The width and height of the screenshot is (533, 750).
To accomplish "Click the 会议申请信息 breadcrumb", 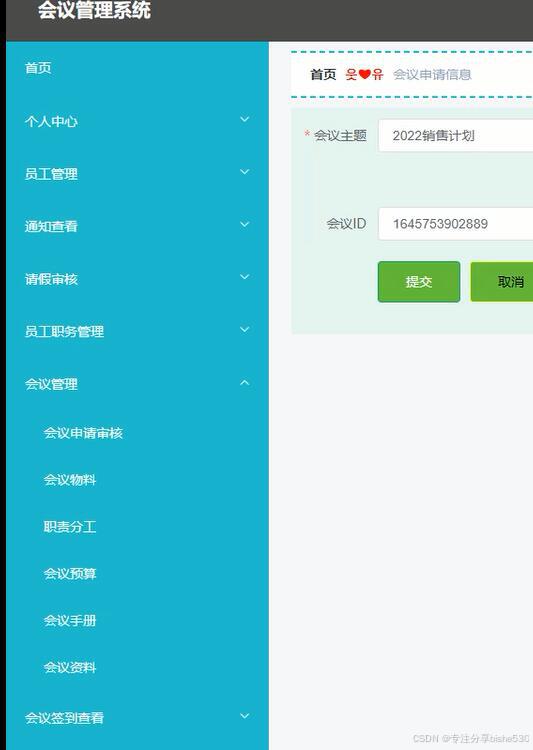I will coord(433,75).
